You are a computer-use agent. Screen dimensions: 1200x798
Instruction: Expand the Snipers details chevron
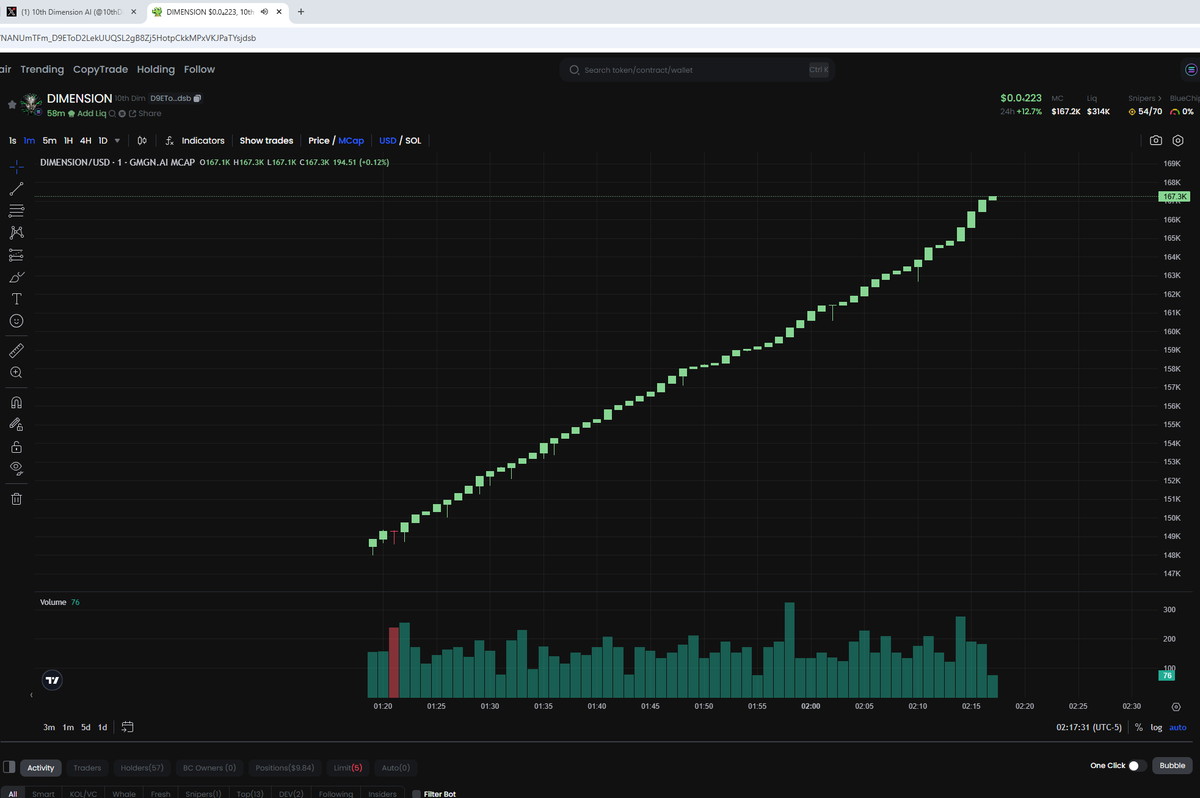[1160, 98]
